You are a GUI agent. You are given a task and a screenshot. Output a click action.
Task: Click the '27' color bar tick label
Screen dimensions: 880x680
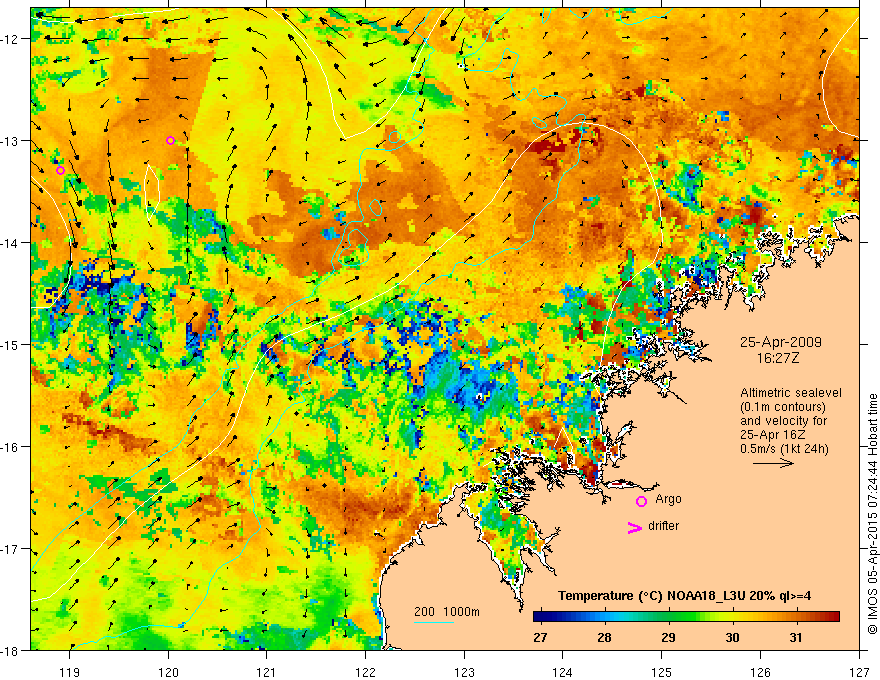pyautogui.click(x=540, y=637)
